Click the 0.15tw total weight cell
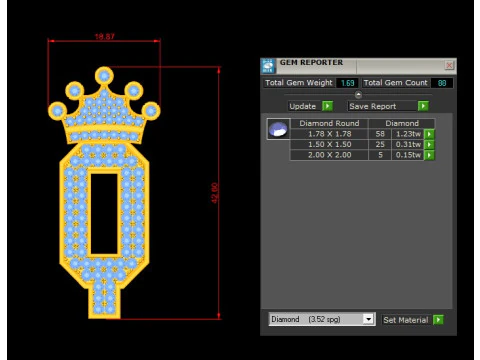This screenshot has width=480, height=360. [408, 155]
